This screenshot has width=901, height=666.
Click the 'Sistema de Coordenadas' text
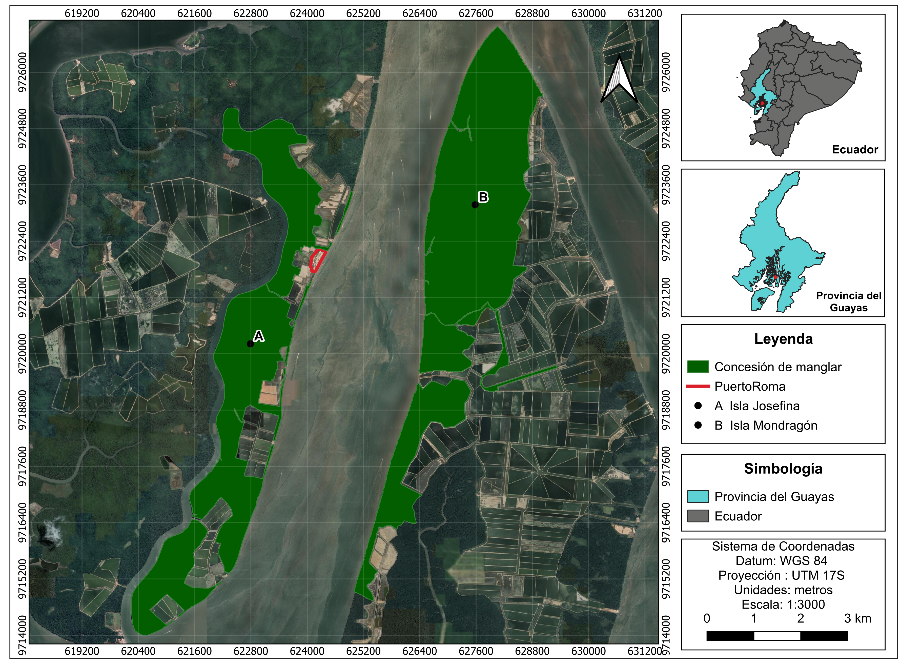tap(783, 546)
